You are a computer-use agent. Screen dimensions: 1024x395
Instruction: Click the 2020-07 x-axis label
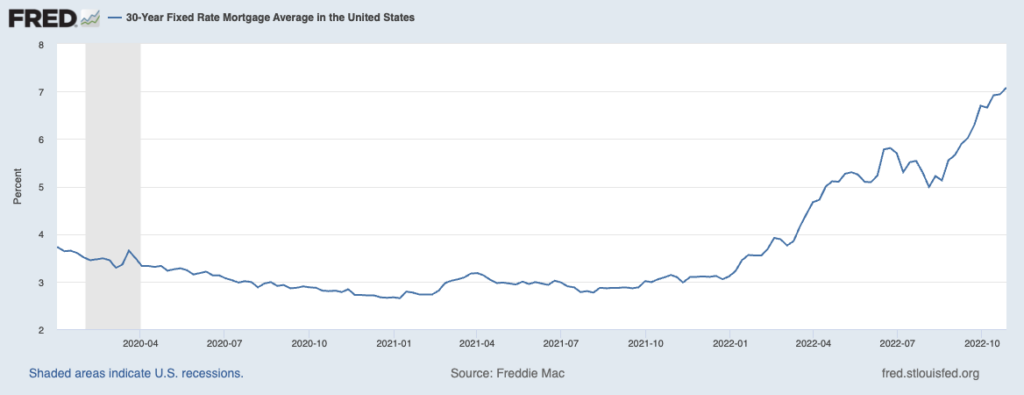[x=224, y=341]
